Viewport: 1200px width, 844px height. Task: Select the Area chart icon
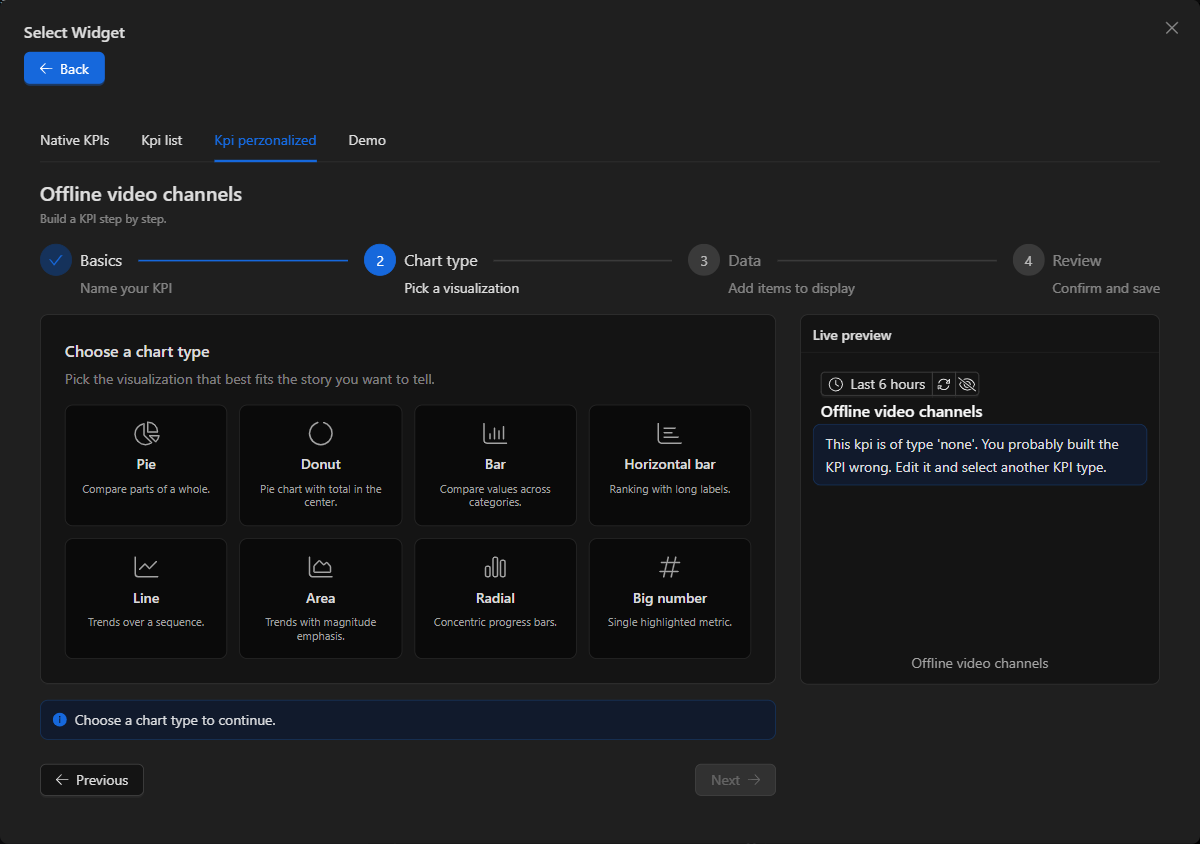tap(320, 567)
